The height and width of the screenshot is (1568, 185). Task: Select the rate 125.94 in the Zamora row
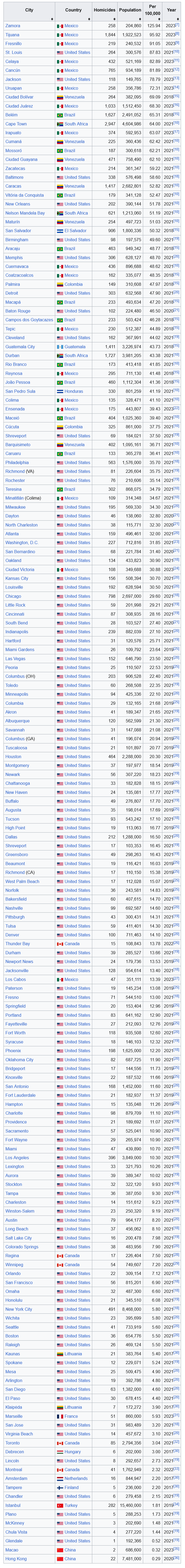[x=155, y=26]
